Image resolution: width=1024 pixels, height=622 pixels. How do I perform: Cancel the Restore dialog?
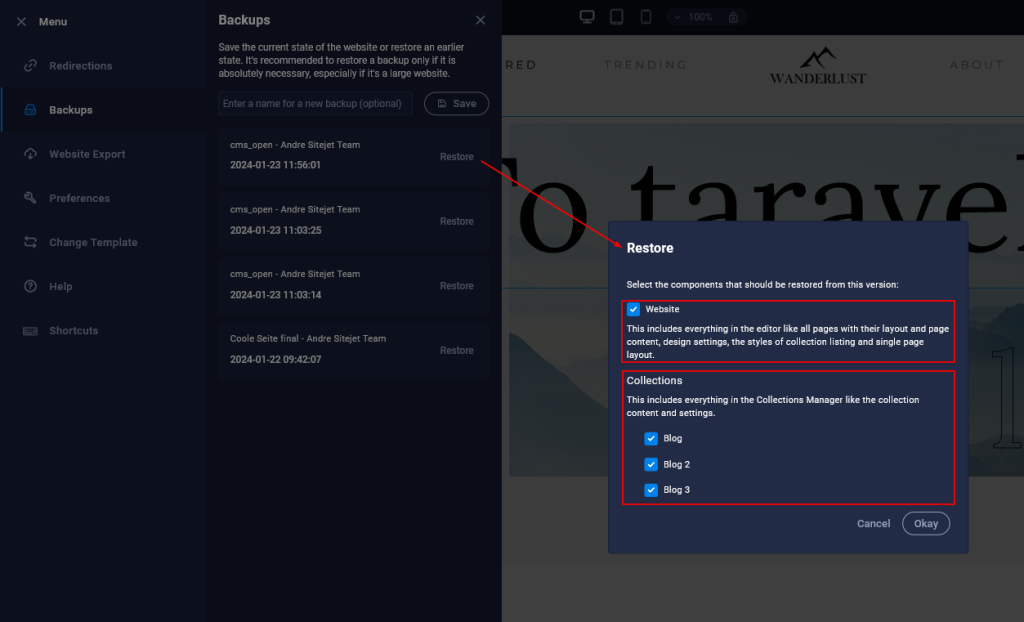873,523
